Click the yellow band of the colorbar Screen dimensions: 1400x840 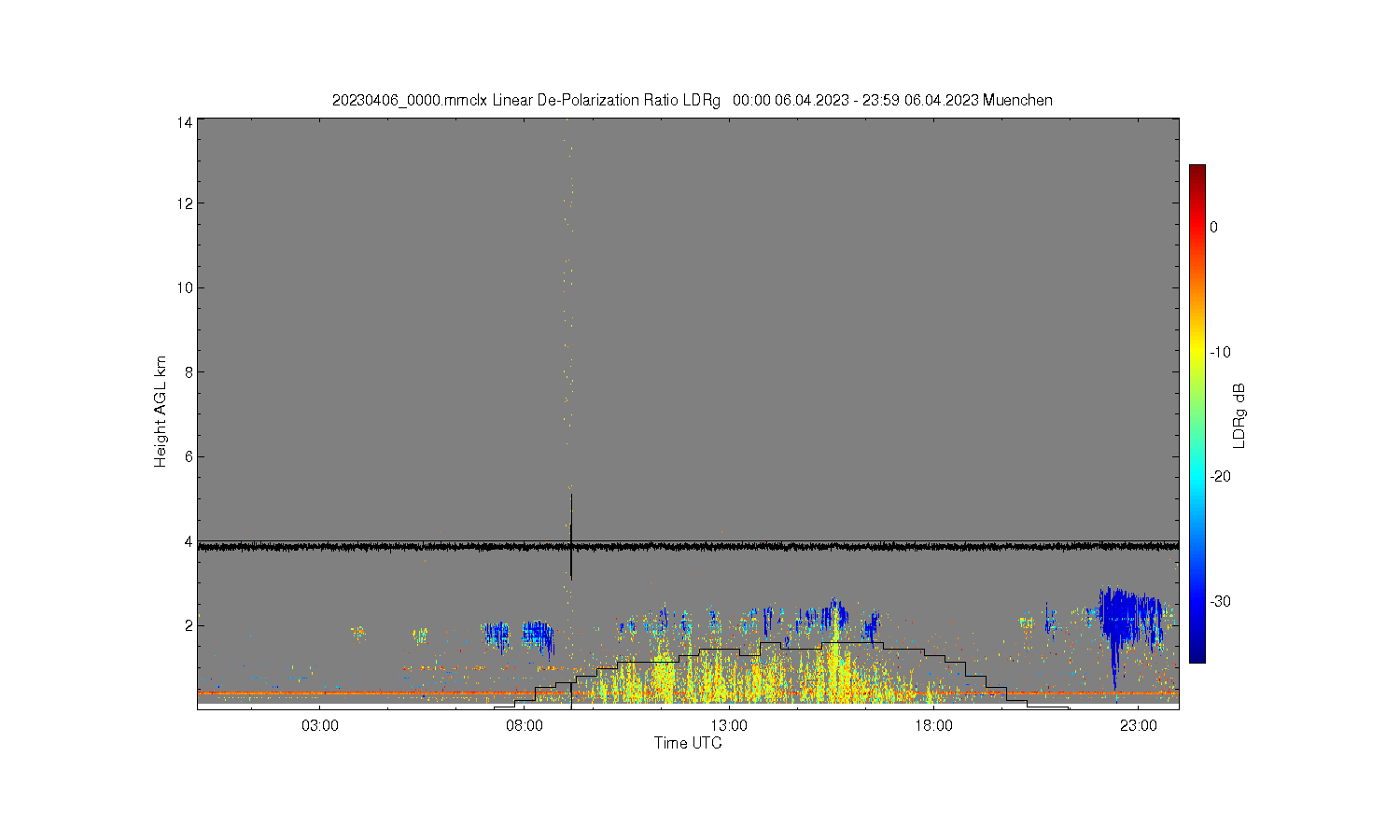coord(1197,352)
